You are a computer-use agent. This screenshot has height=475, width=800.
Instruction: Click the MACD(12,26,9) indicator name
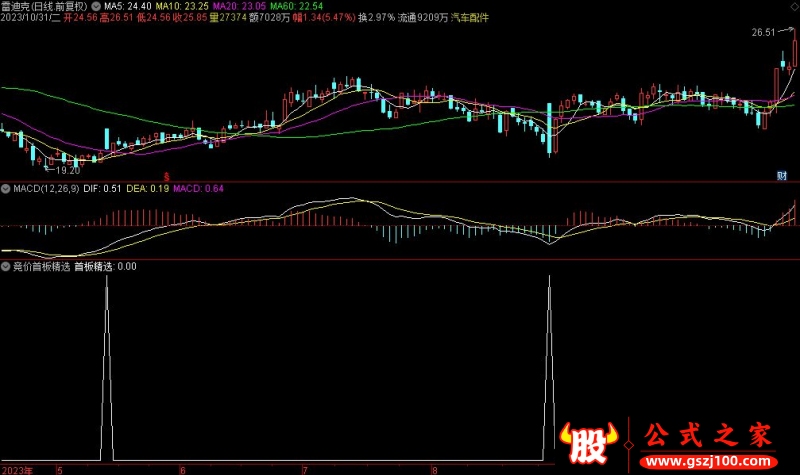pyautogui.click(x=46, y=189)
